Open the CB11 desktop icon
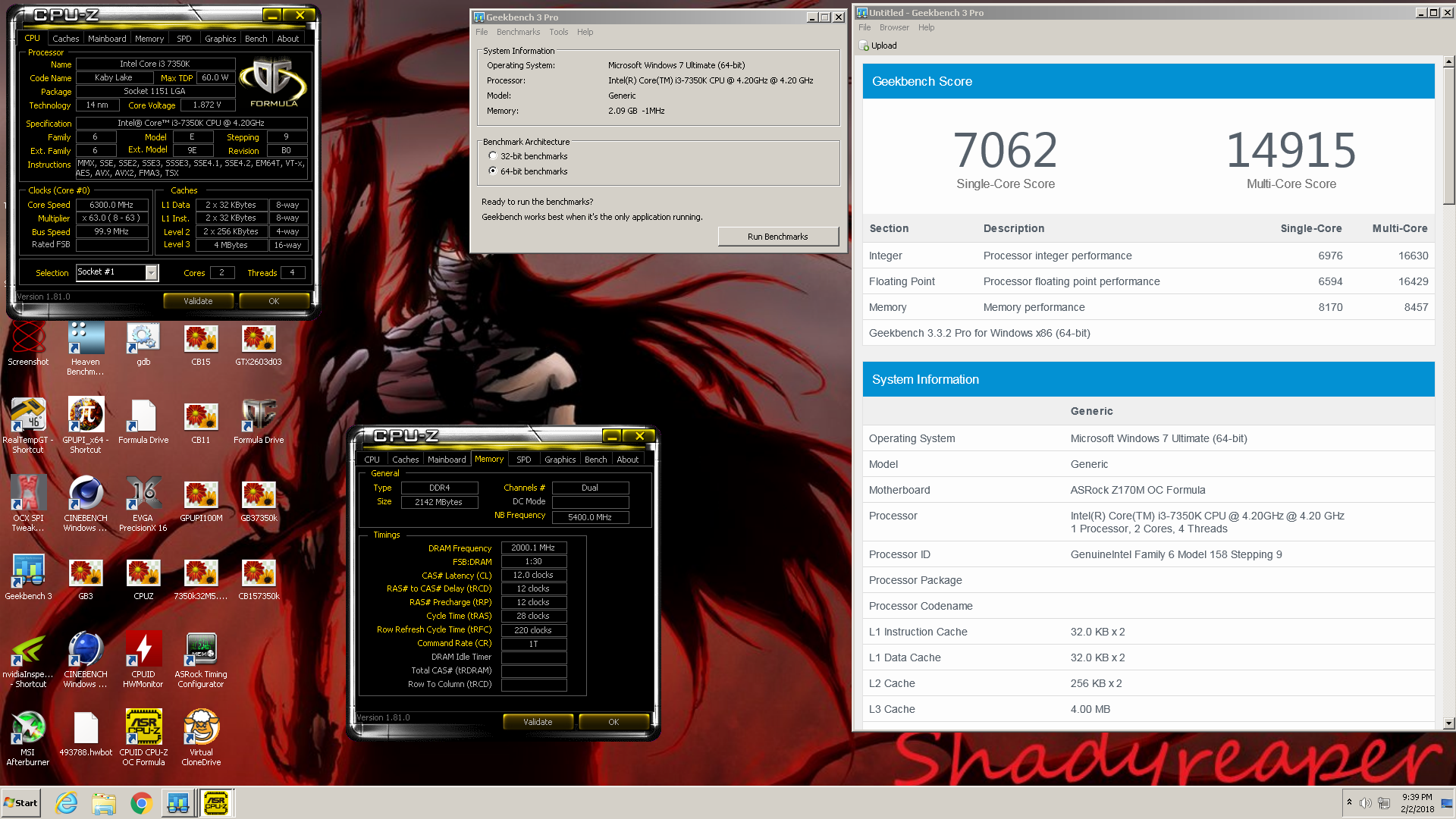This screenshot has width=1456, height=819. click(x=201, y=424)
